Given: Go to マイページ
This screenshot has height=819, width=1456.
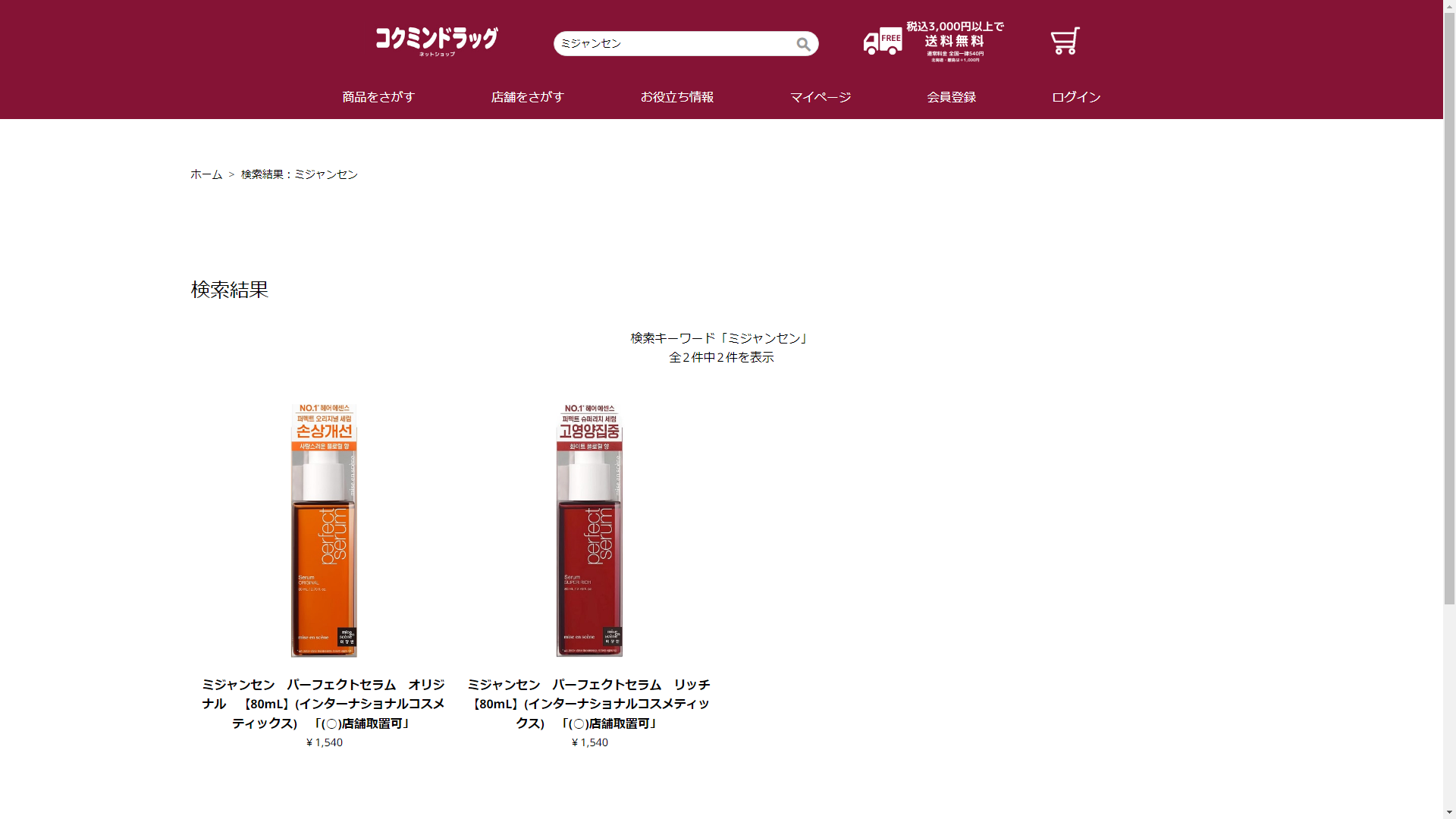Looking at the screenshot, I should point(821,97).
